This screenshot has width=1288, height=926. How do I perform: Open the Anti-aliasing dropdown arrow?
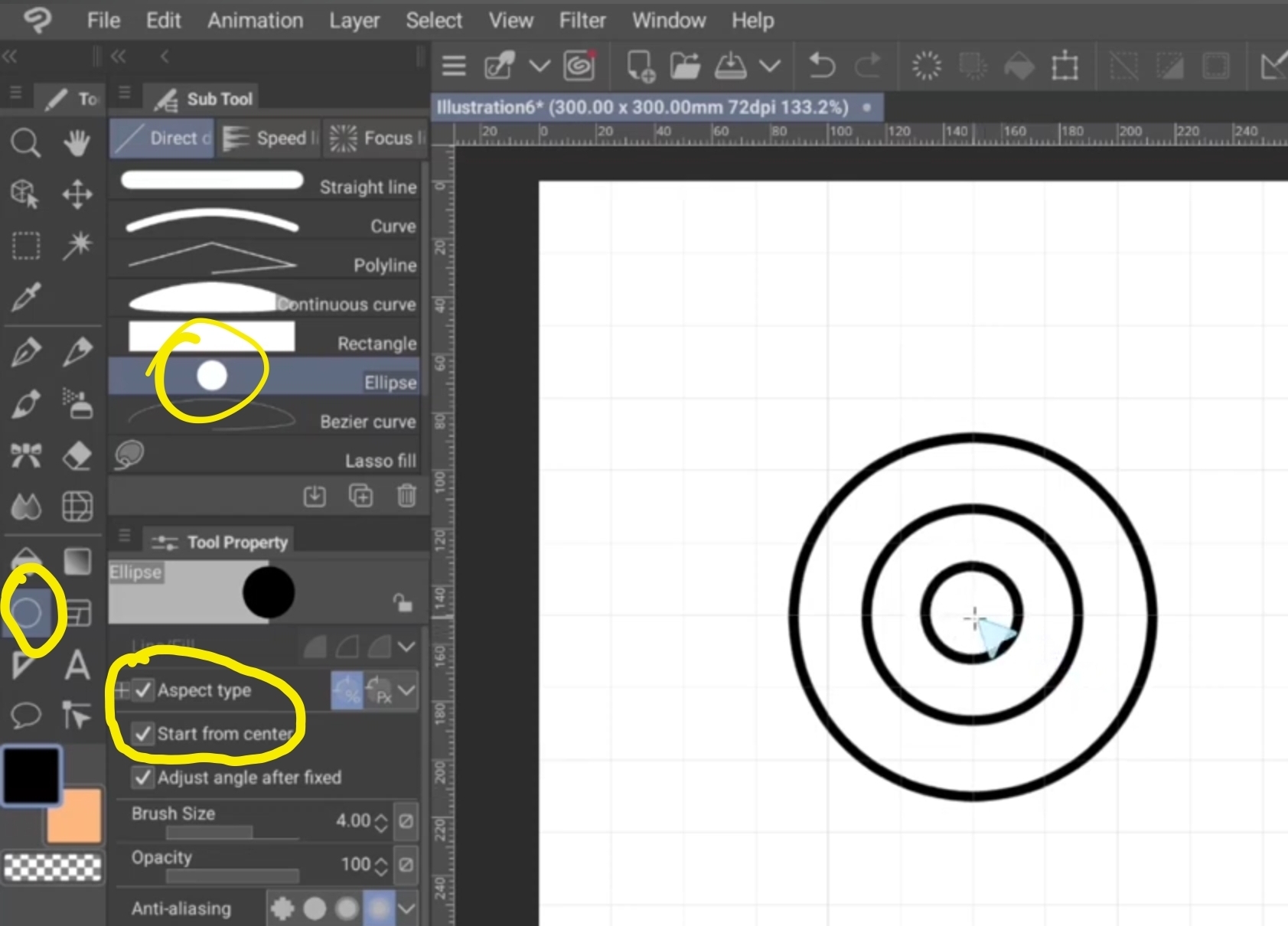tap(406, 908)
